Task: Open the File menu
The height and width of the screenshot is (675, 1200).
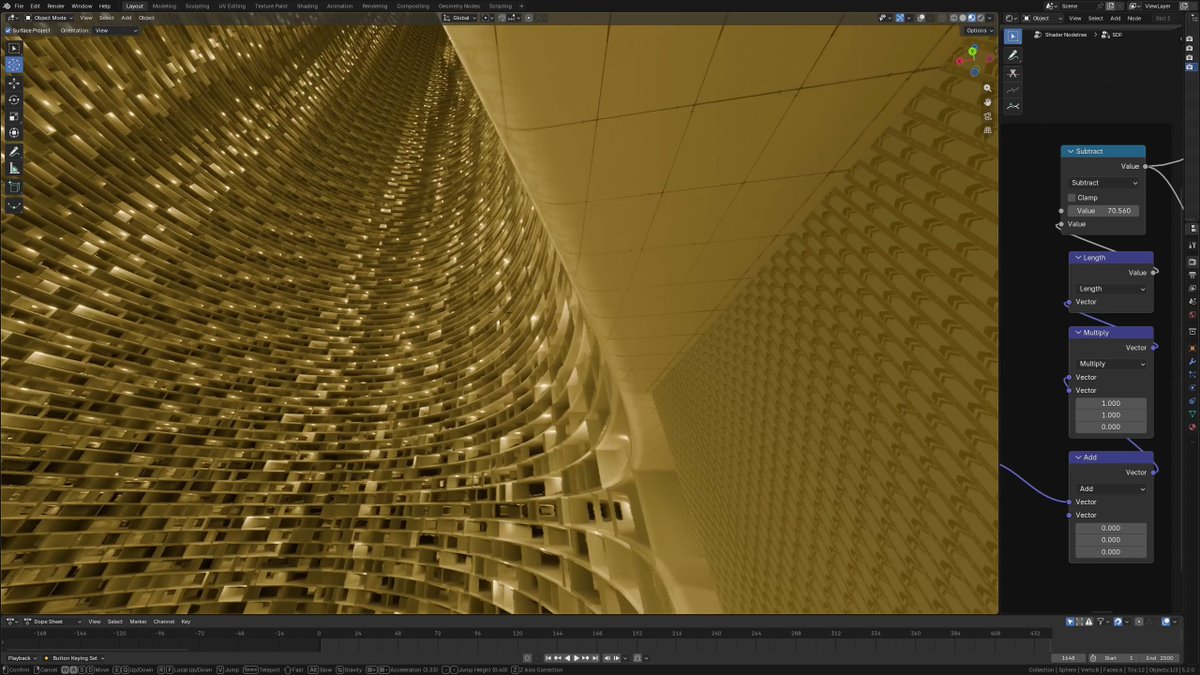Action: coord(19,6)
